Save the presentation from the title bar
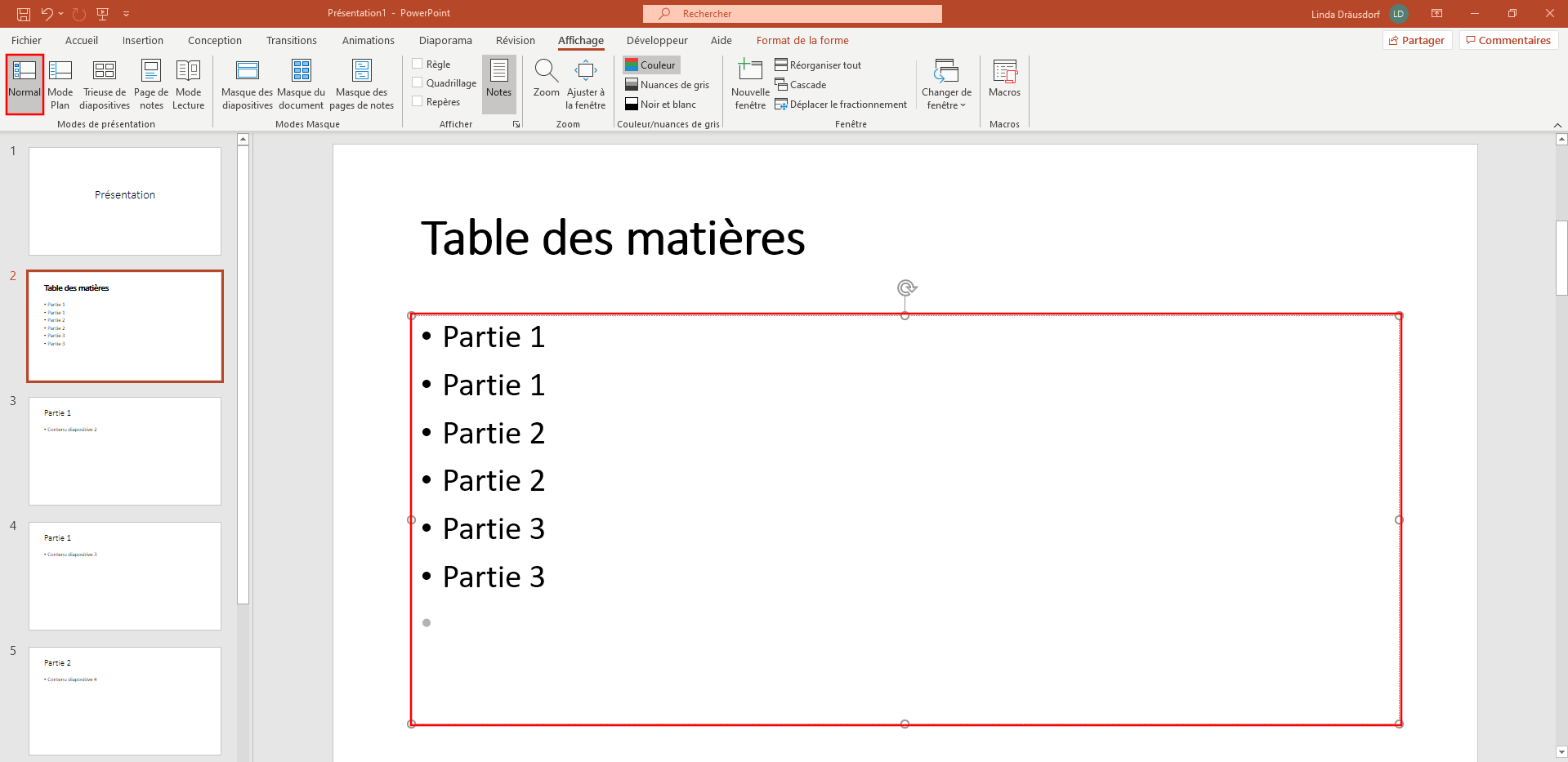Viewport: 1568px width, 762px height. tap(24, 14)
